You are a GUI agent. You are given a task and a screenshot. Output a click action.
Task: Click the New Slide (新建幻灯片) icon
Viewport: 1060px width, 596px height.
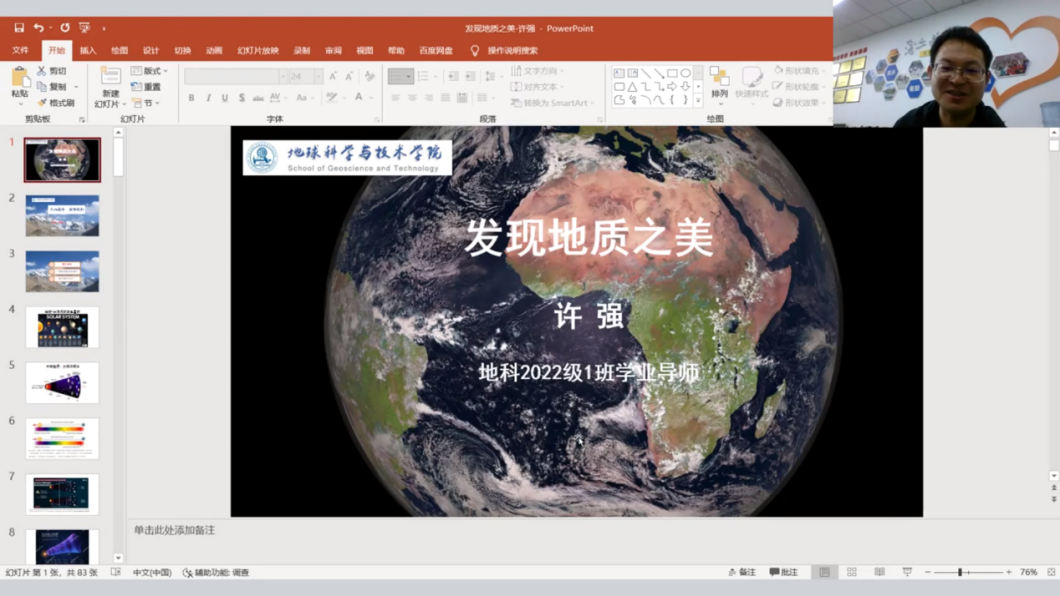click(108, 79)
